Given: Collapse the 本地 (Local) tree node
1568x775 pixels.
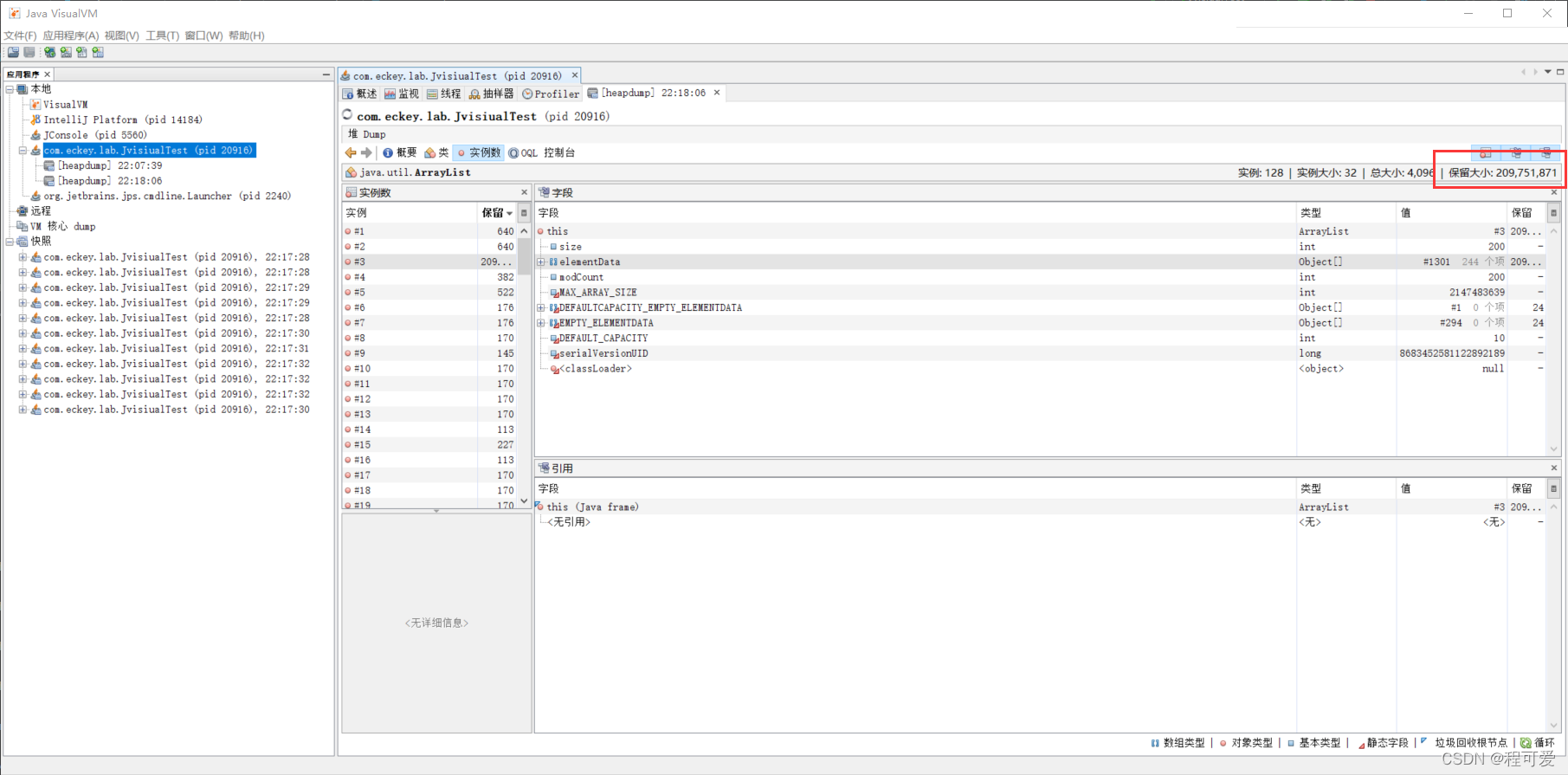Looking at the screenshot, I should [10, 89].
